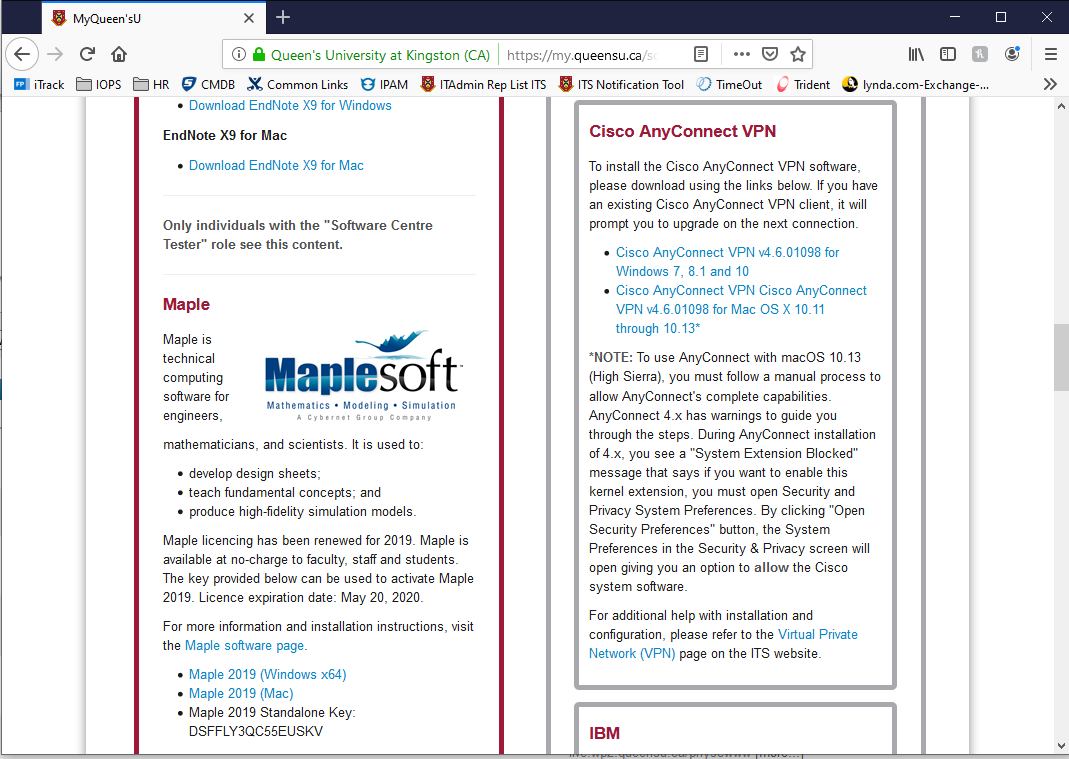Open the IPAM bookmark
The height and width of the screenshot is (759, 1069).
click(x=385, y=85)
